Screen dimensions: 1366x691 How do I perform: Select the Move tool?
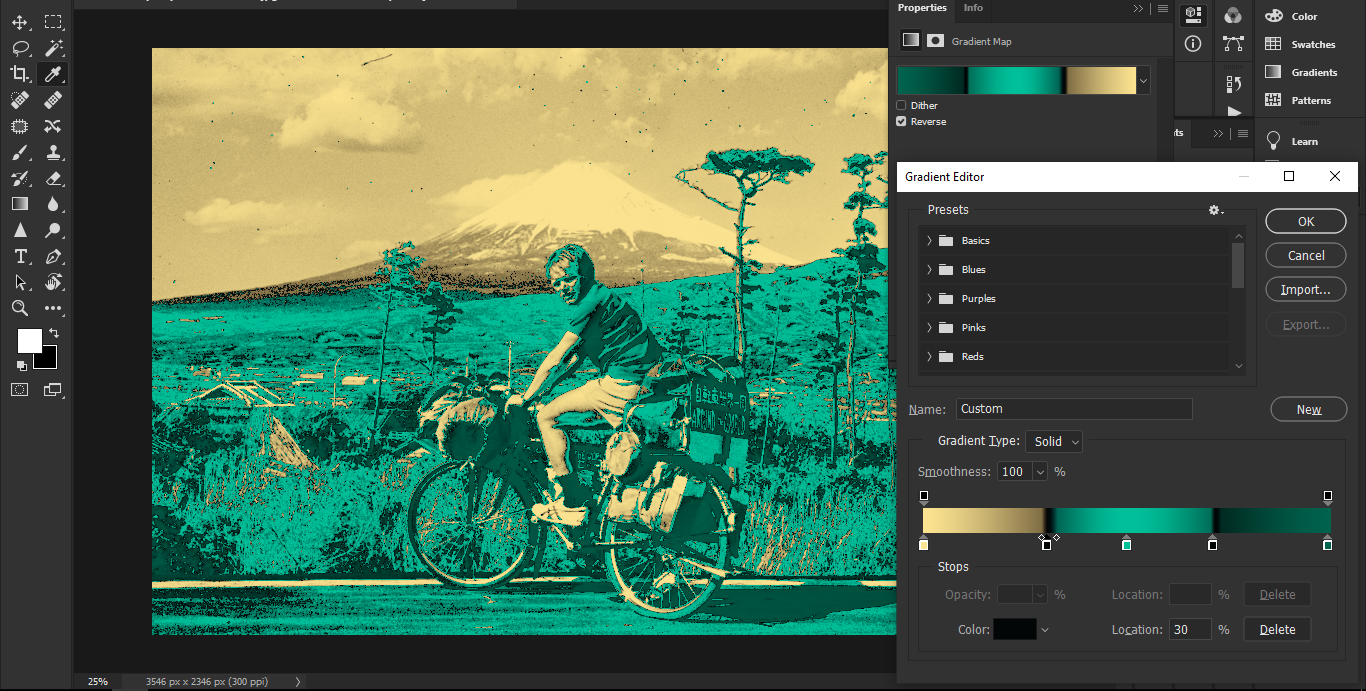click(x=20, y=21)
